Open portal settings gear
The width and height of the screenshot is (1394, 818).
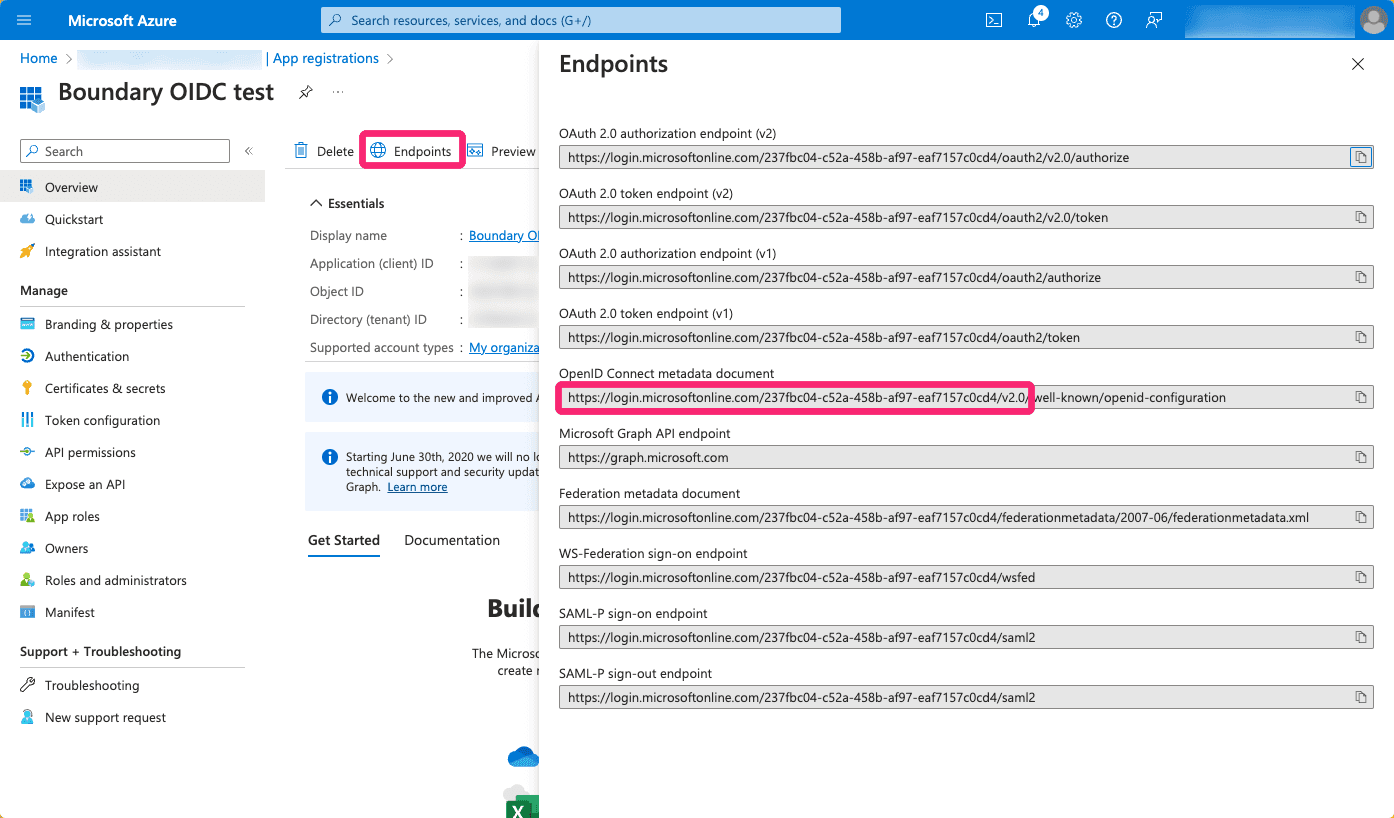pyautogui.click(x=1074, y=20)
